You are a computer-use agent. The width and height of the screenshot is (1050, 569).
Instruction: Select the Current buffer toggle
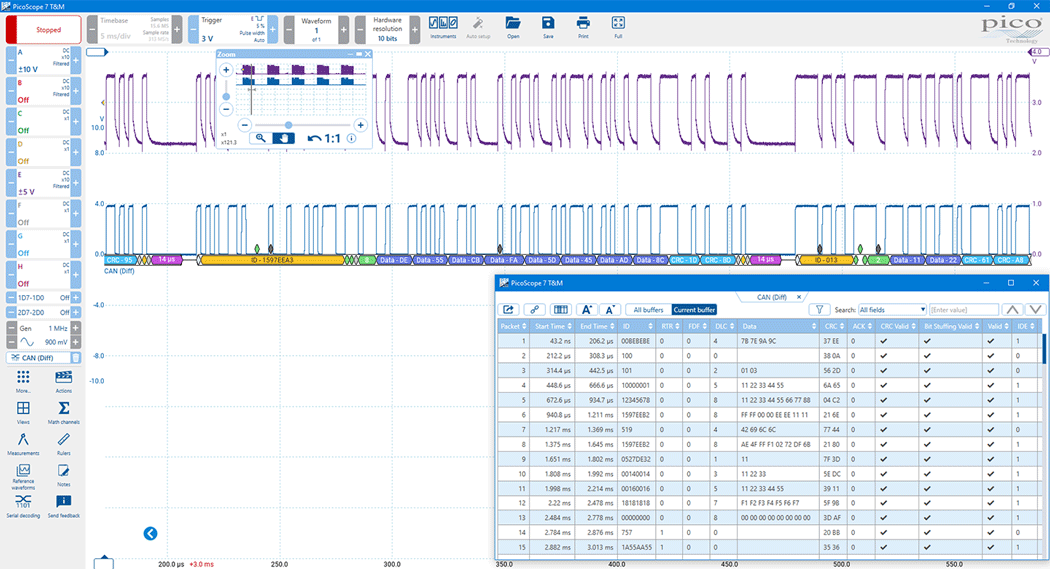[694, 310]
